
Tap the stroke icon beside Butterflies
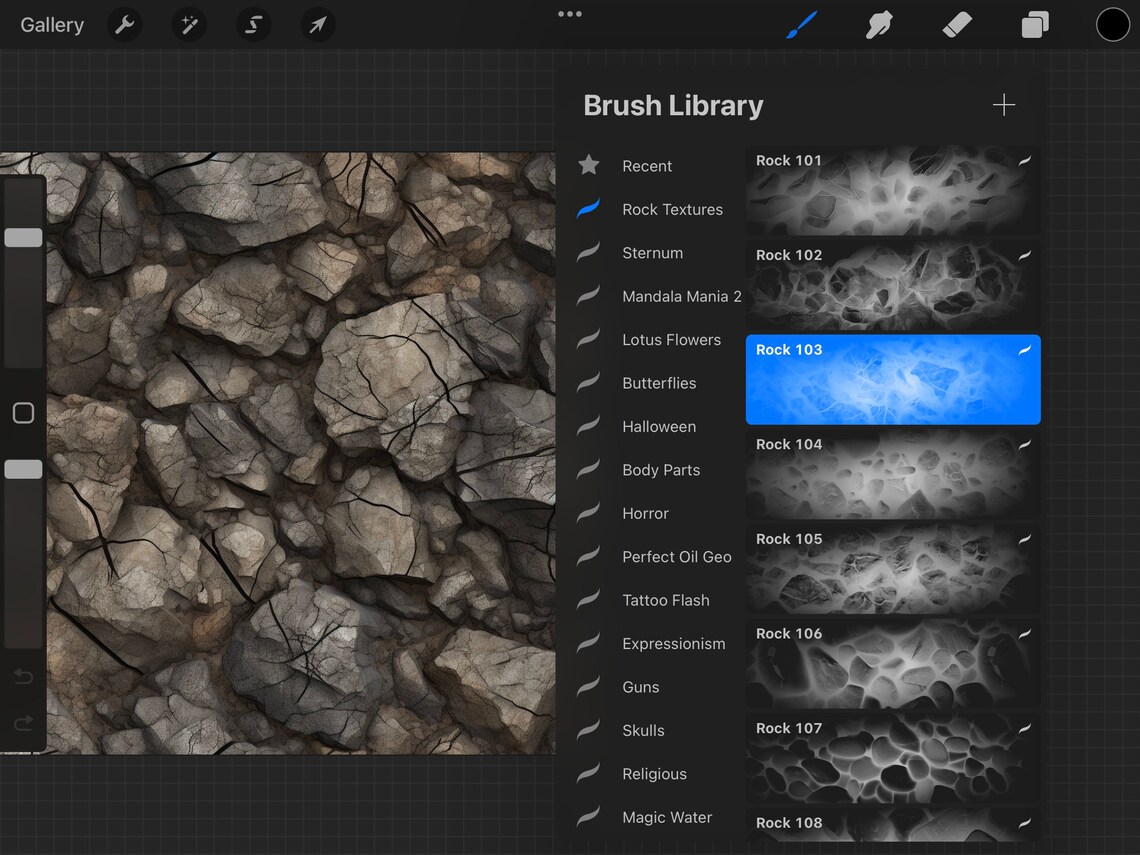(x=588, y=382)
